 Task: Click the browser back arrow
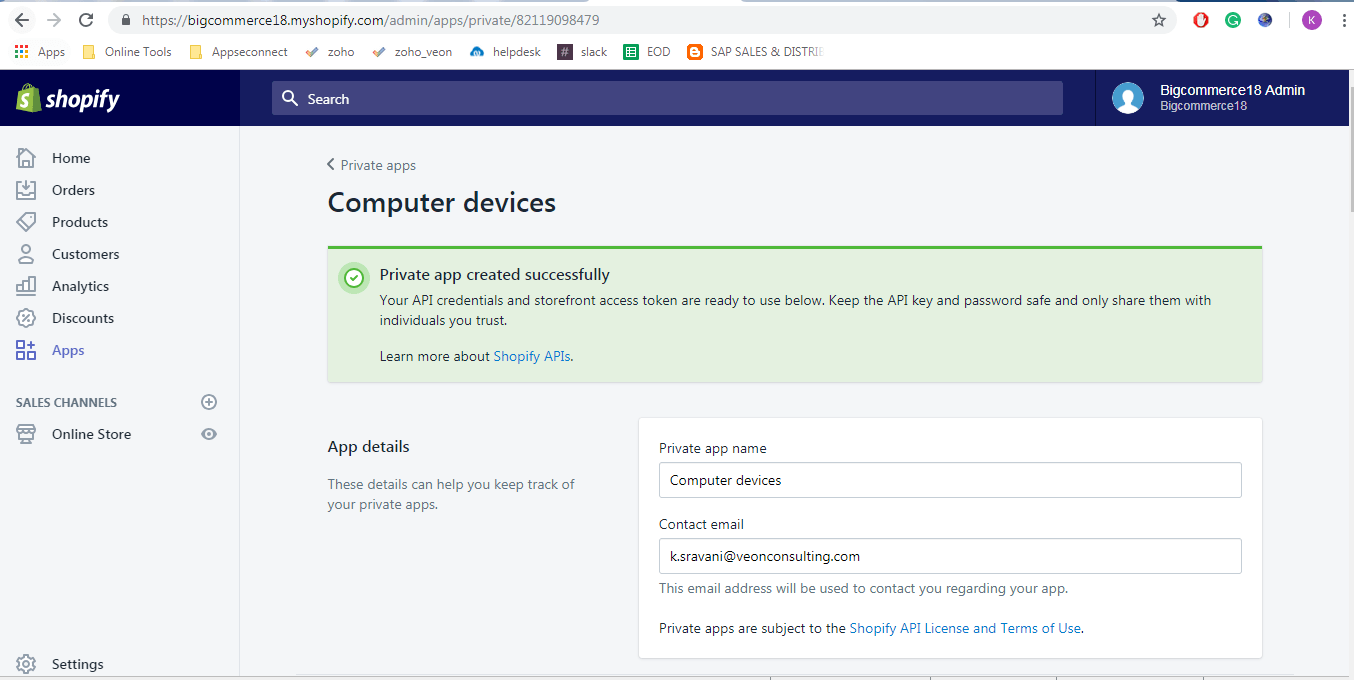[22, 20]
